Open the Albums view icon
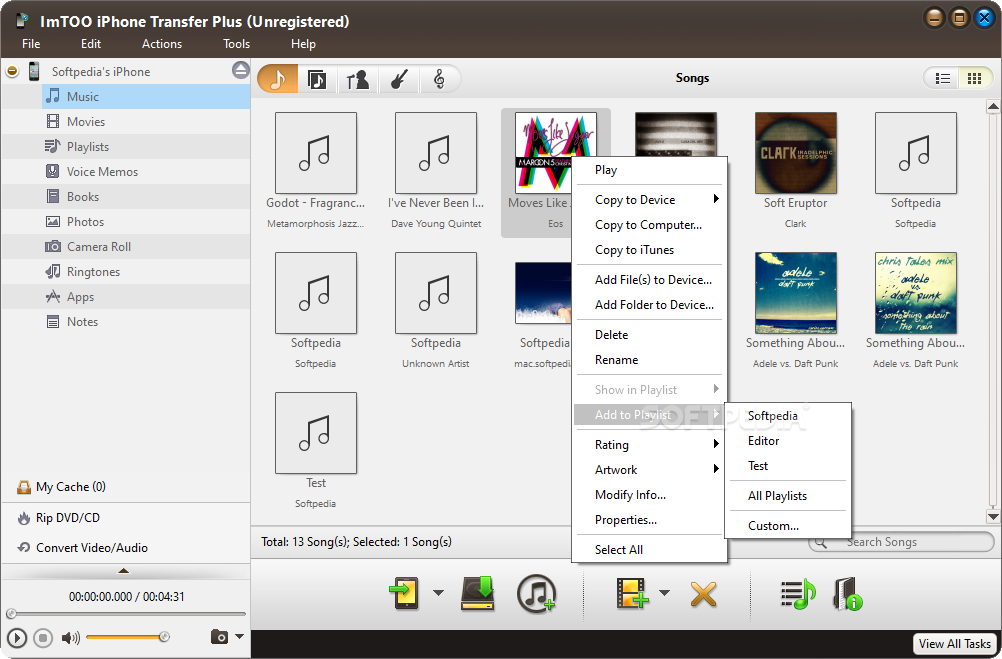 pos(317,79)
